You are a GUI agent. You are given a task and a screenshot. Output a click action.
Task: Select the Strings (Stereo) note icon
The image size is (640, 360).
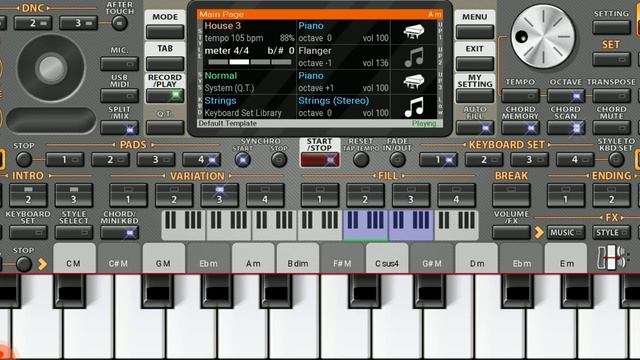click(x=413, y=107)
